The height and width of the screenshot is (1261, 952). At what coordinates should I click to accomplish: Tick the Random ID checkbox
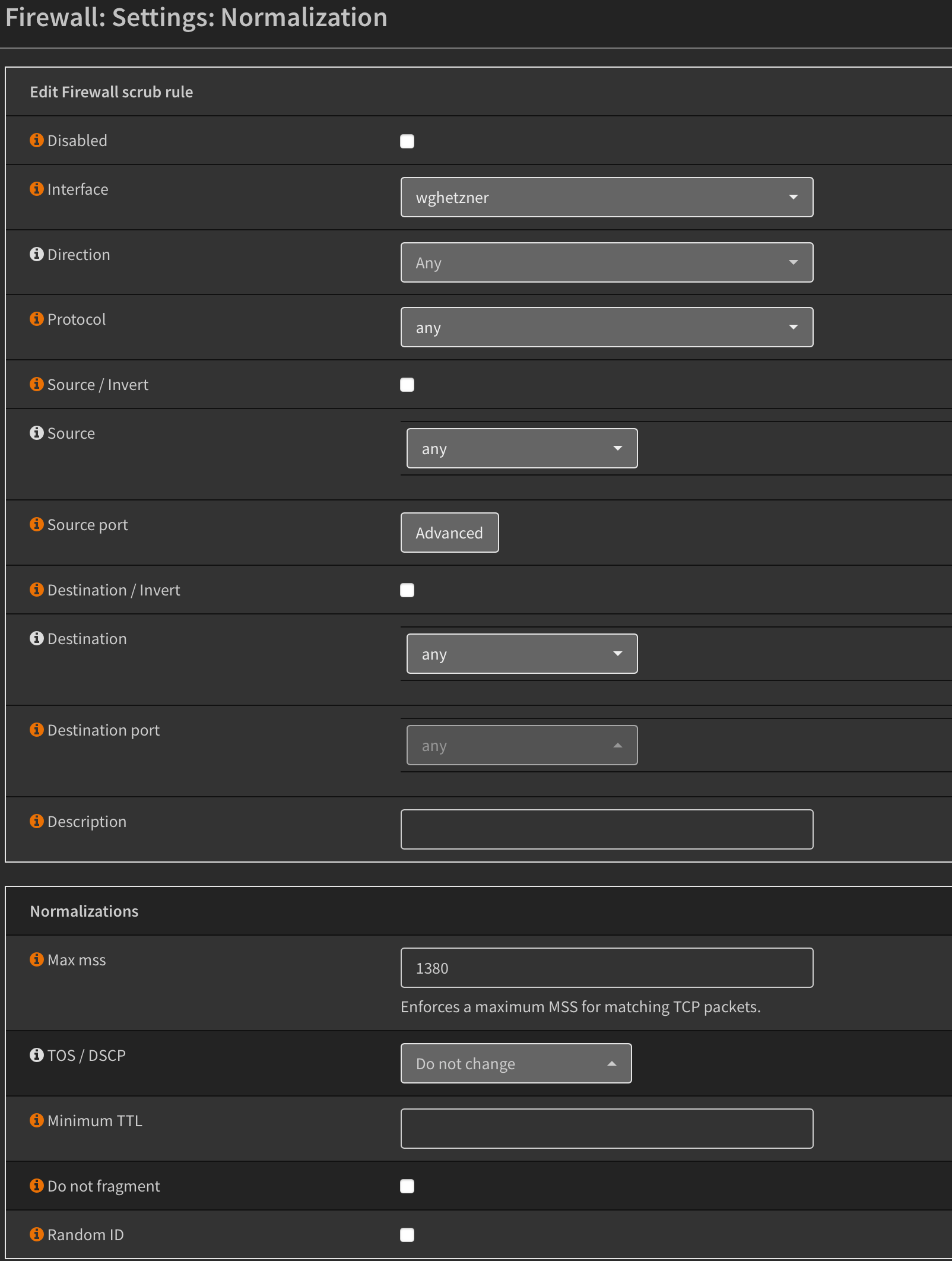[x=407, y=1235]
